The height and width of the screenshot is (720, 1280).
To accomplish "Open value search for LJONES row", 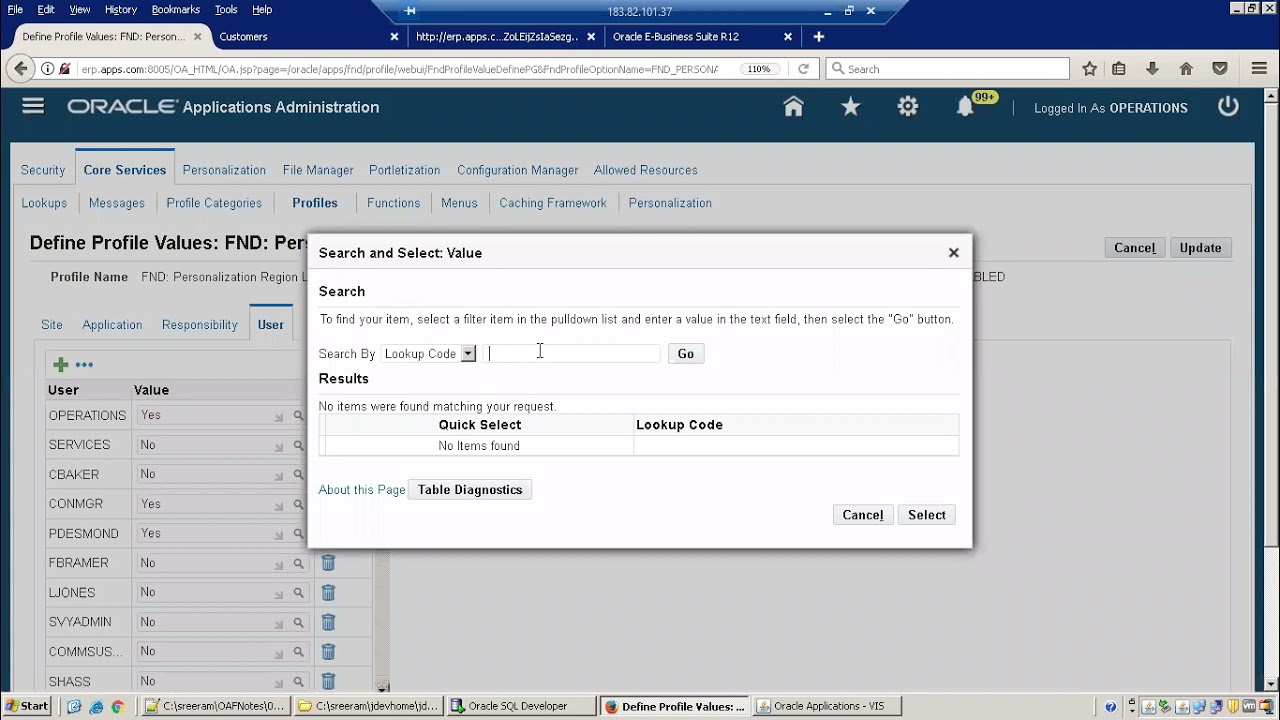I will pos(298,593).
